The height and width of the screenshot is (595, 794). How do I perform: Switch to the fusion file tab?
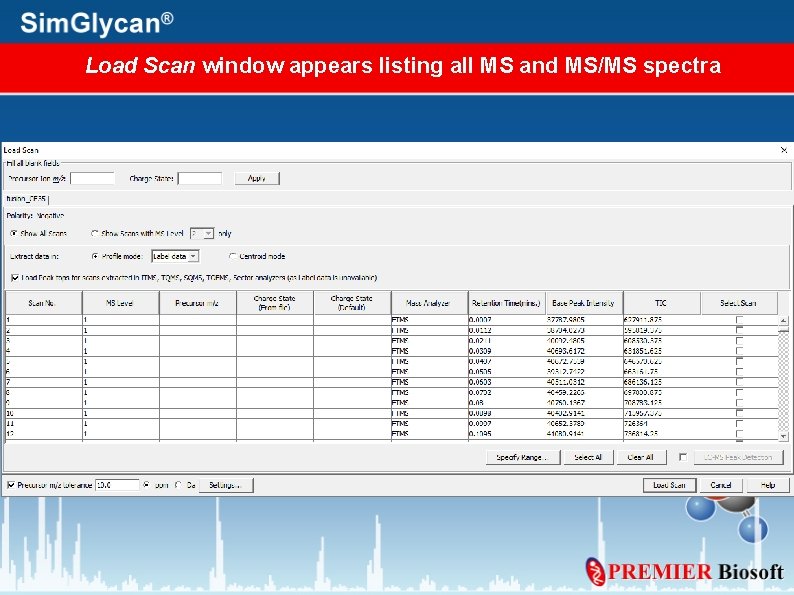click(26, 199)
